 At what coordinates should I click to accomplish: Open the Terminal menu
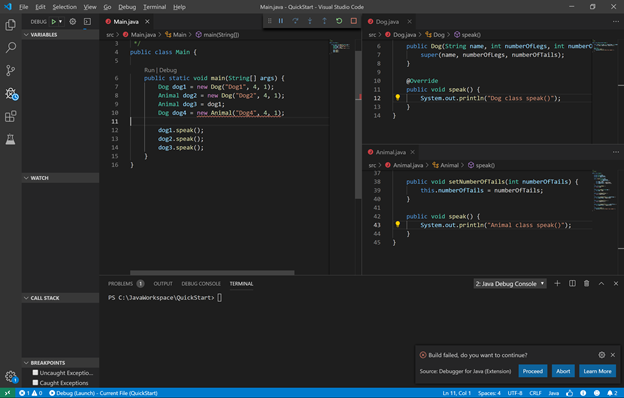click(154, 7)
